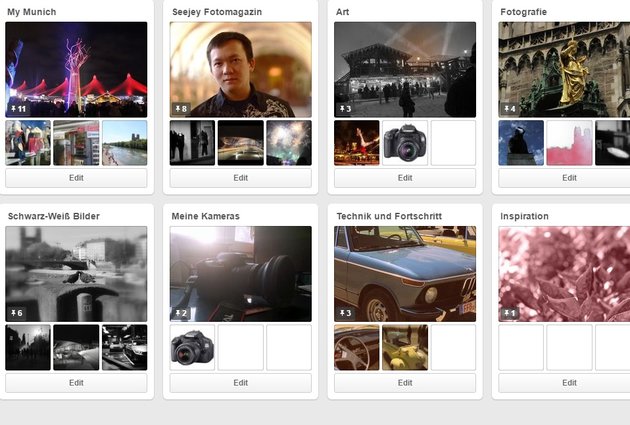Open clothing mannequins thumbnail in My Munich
This screenshot has height=425, width=630.
point(28,143)
